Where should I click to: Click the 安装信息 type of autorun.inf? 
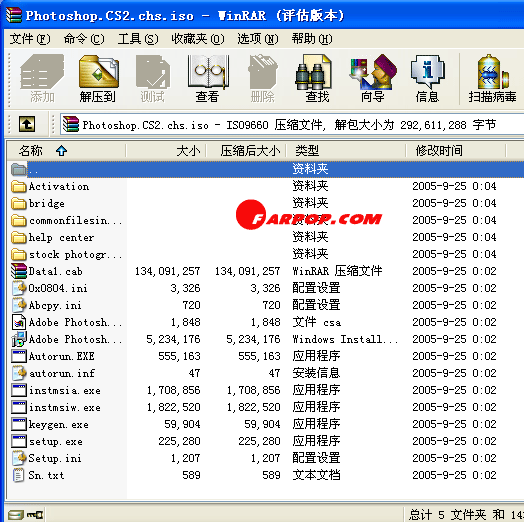click(x=316, y=373)
